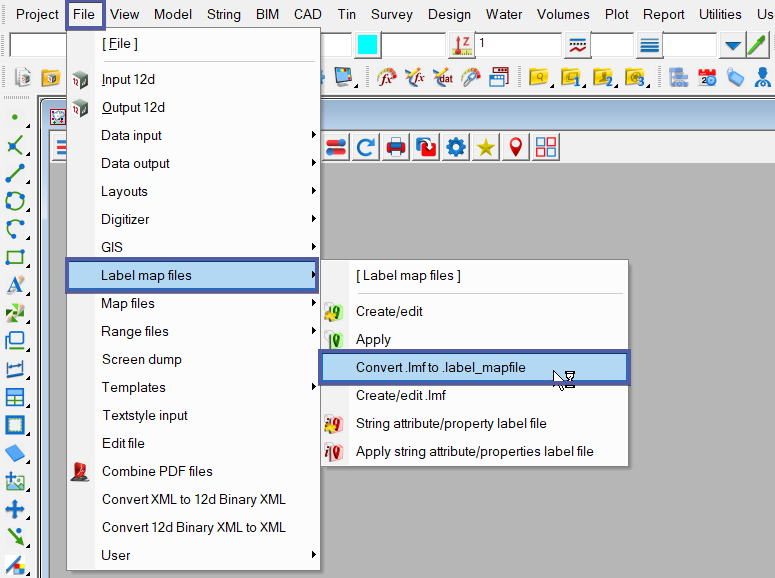Click the yellow star favourites icon
The height and width of the screenshot is (578, 775).
click(486, 147)
